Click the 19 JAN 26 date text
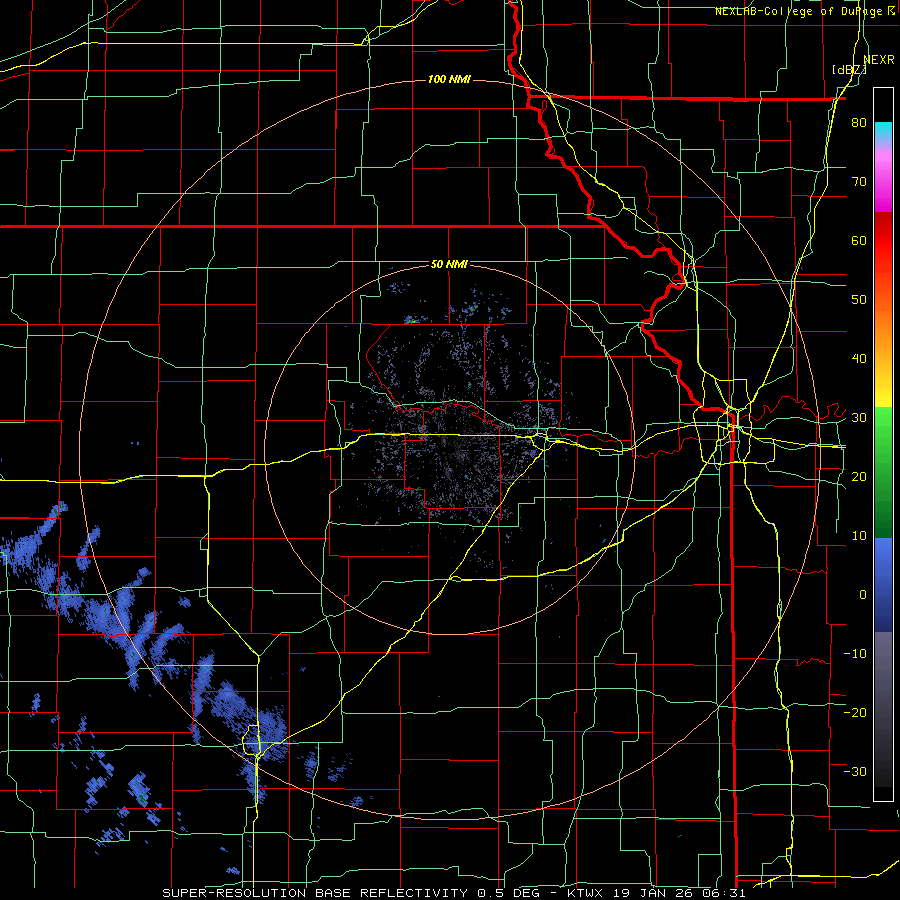The image size is (900, 900). click(653, 893)
